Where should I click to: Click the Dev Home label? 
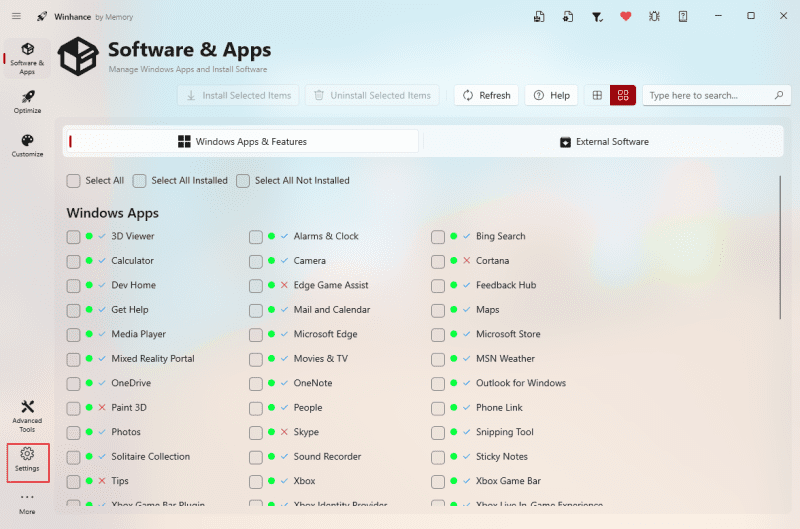[x=133, y=285]
